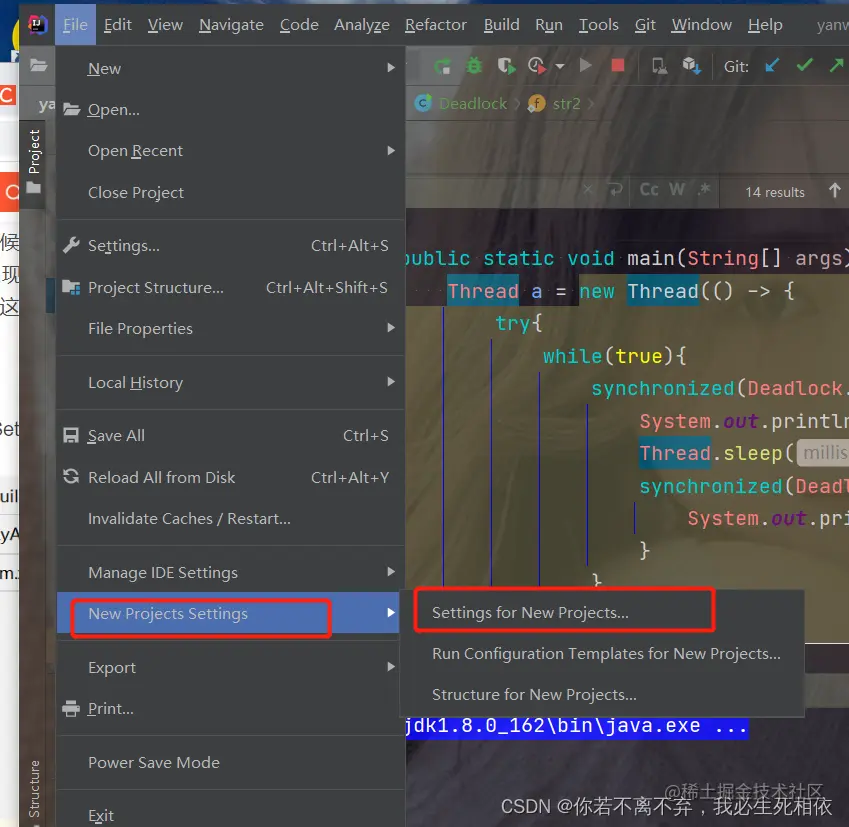Toggle Words W search option
Screen dimensions: 849x827
pos(677,190)
